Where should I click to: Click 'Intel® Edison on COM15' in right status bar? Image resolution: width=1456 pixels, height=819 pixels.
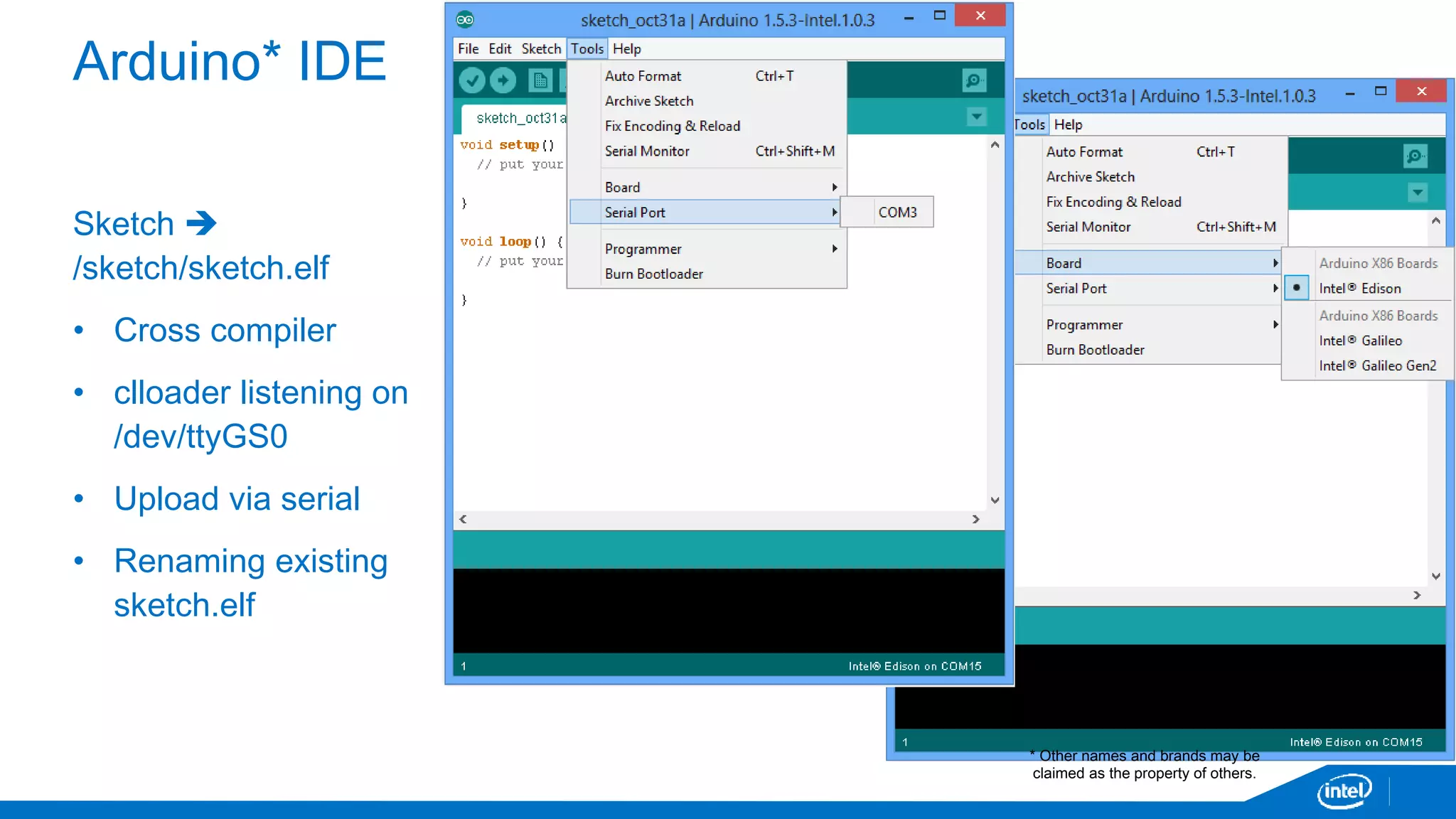coord(1356,742)
